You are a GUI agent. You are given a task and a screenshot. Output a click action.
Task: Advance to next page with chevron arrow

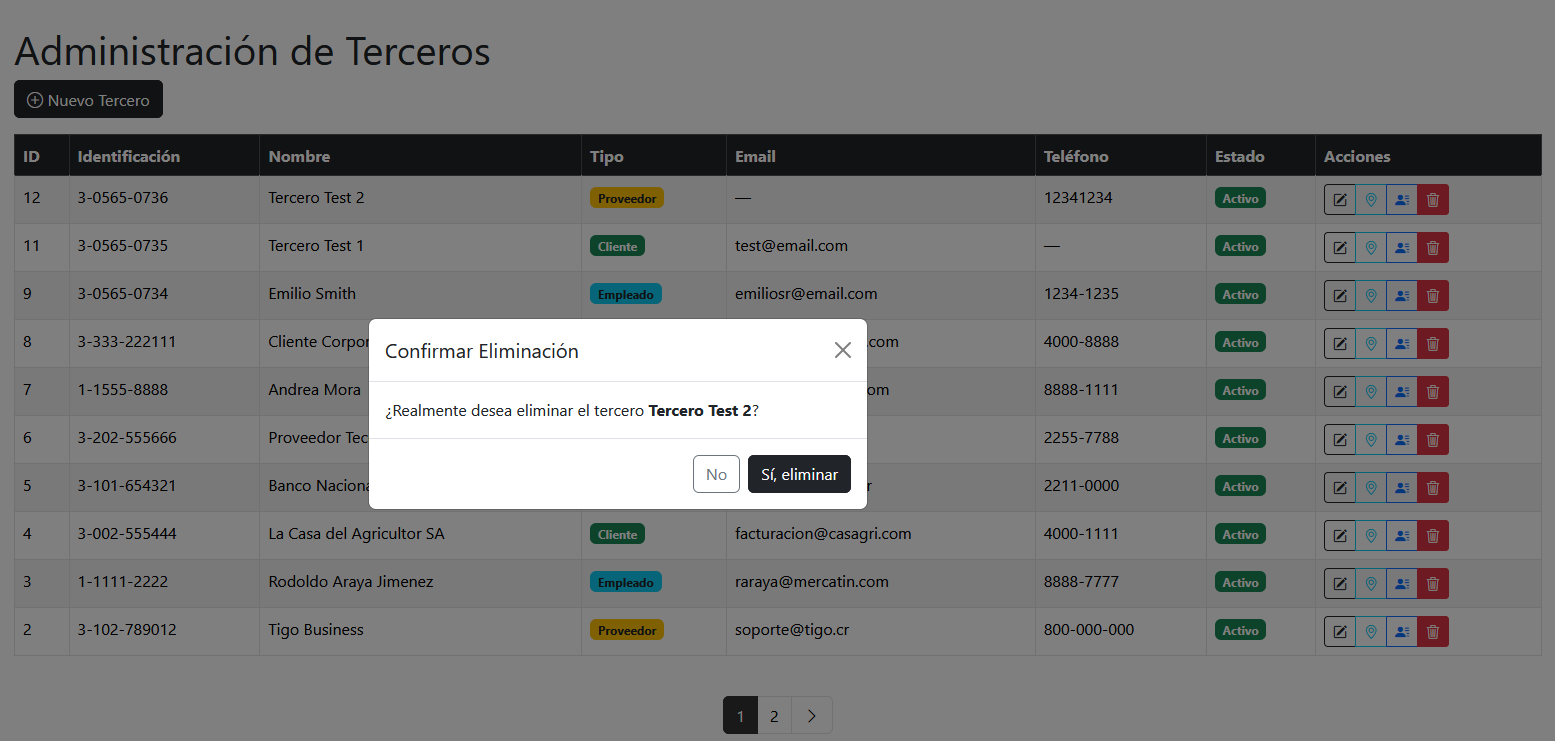click(811, 716)
